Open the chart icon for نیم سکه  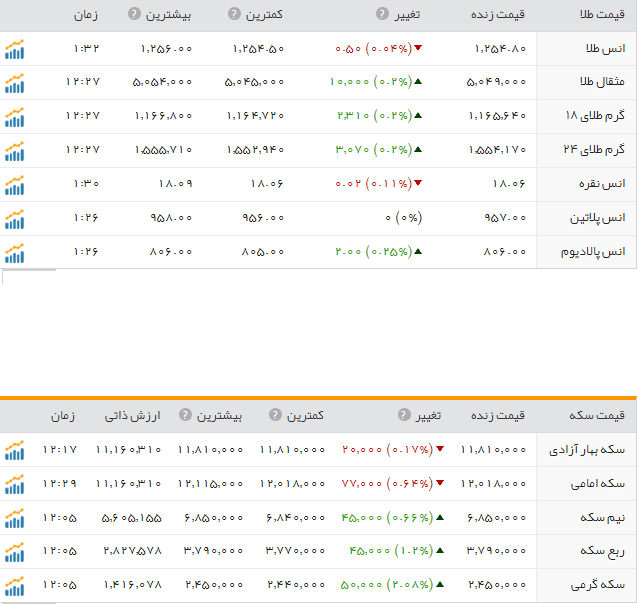coord(14,518)
